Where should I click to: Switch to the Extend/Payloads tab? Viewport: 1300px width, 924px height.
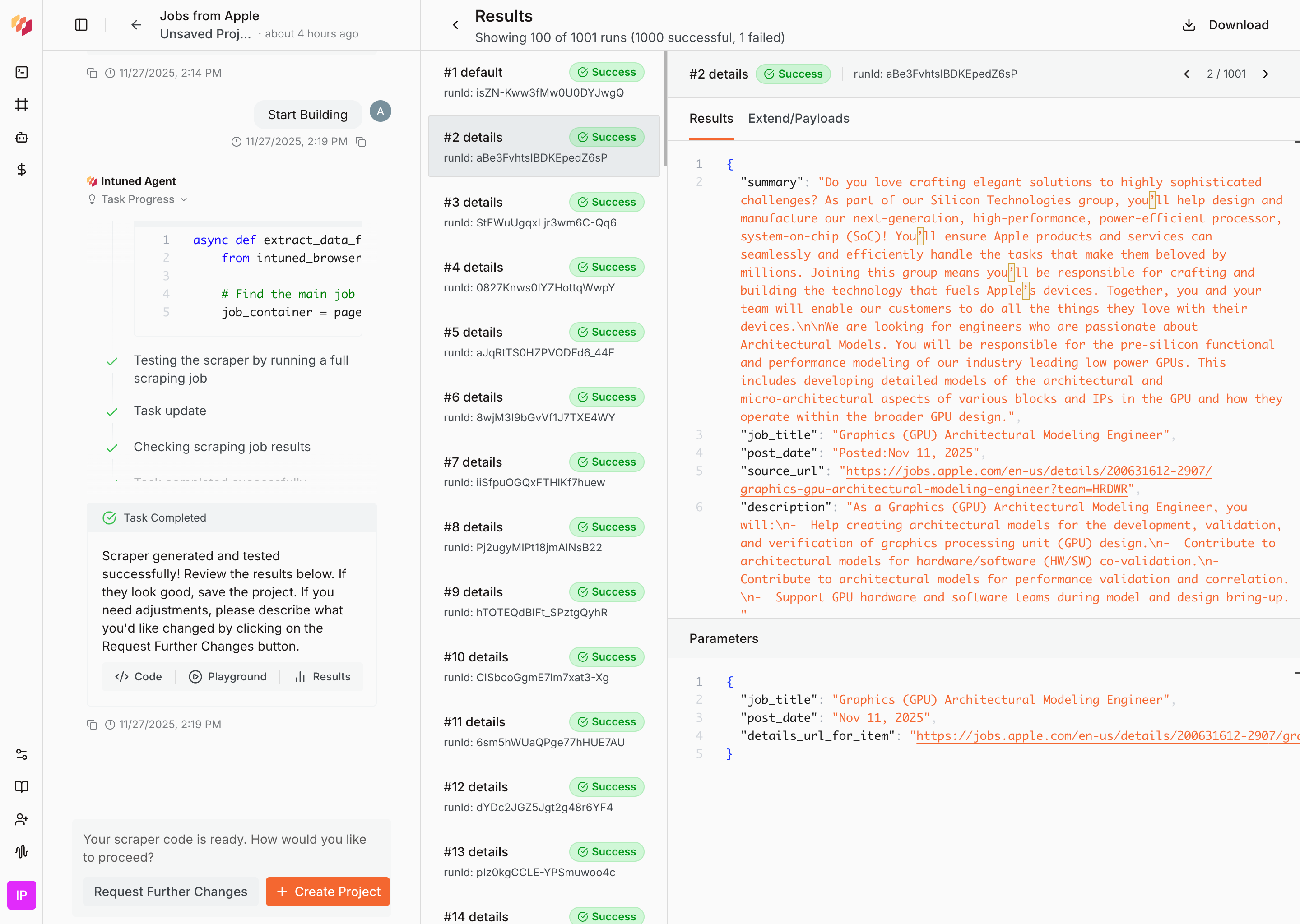(798, 118)
